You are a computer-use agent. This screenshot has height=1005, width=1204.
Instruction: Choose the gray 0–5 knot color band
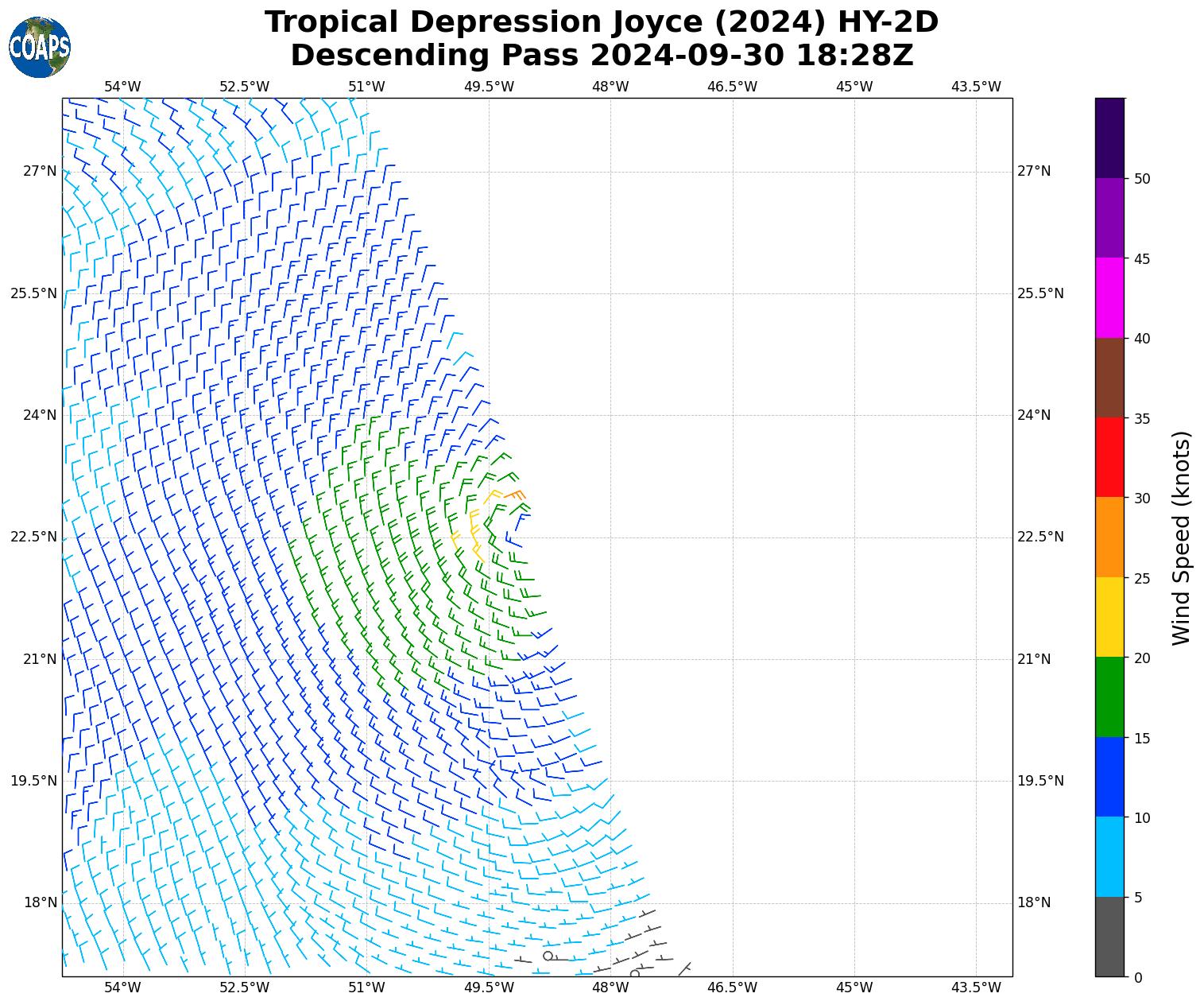(1109, 937)
